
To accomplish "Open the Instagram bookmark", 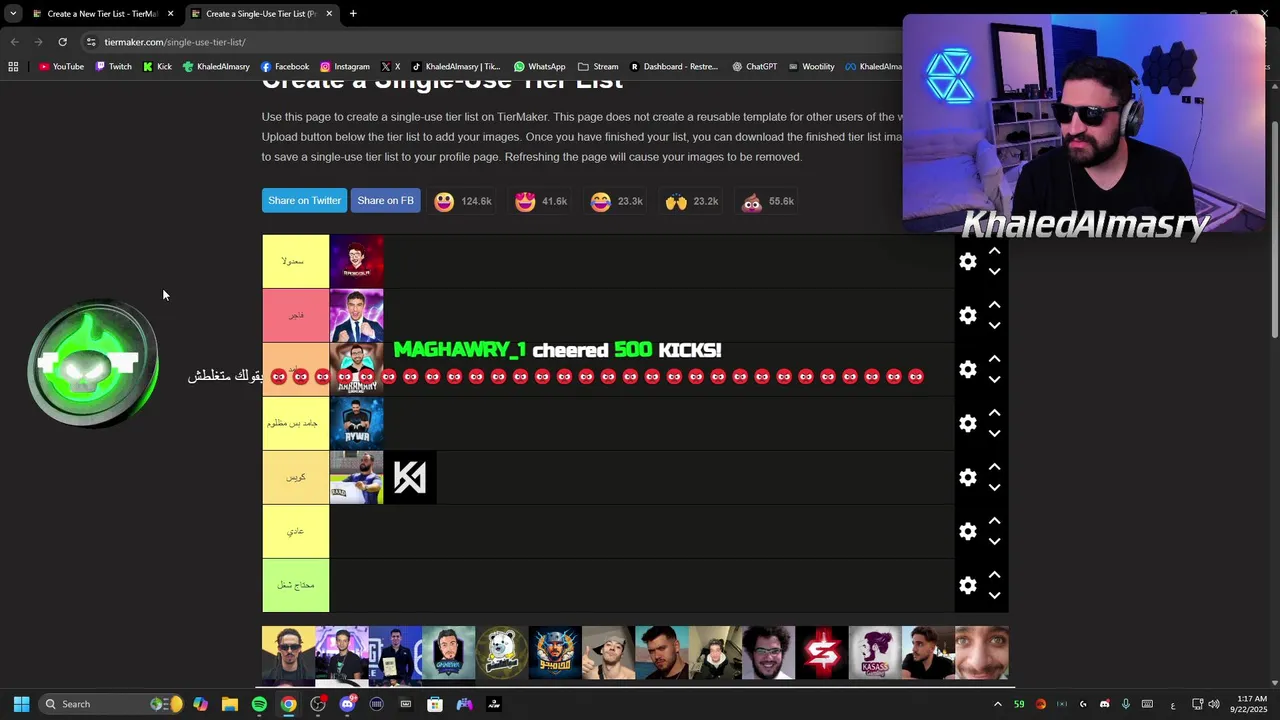I will (344, 67).
